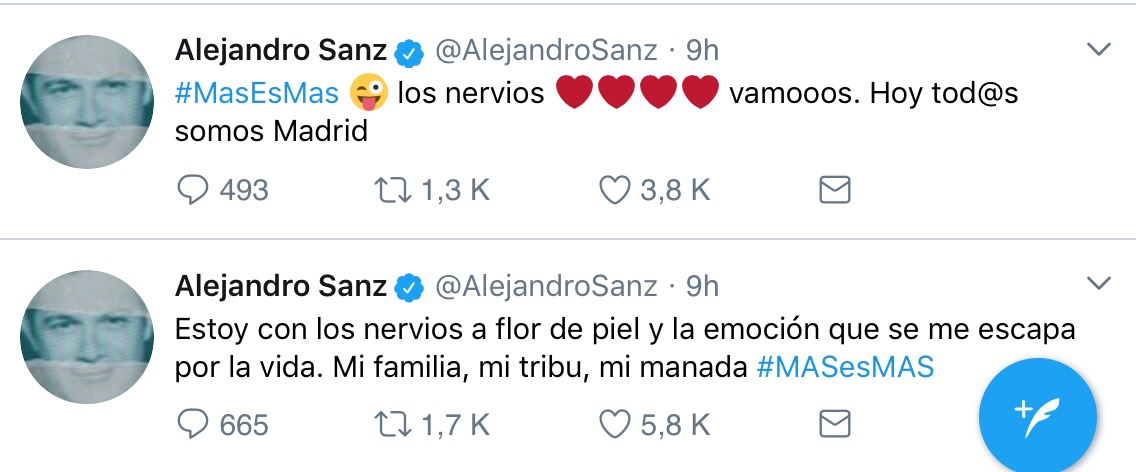Open the #MasEsMas hashtag
This screenshot has width=1136, height=472.
257,94
